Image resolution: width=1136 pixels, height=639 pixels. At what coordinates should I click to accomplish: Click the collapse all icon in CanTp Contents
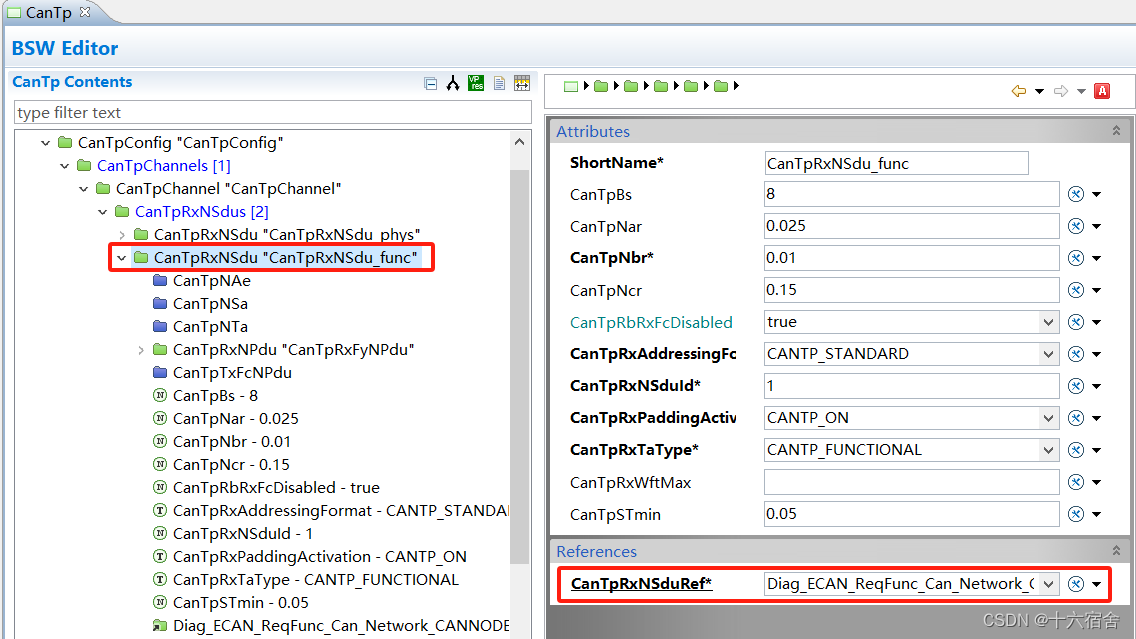click(x=430, y=84)
